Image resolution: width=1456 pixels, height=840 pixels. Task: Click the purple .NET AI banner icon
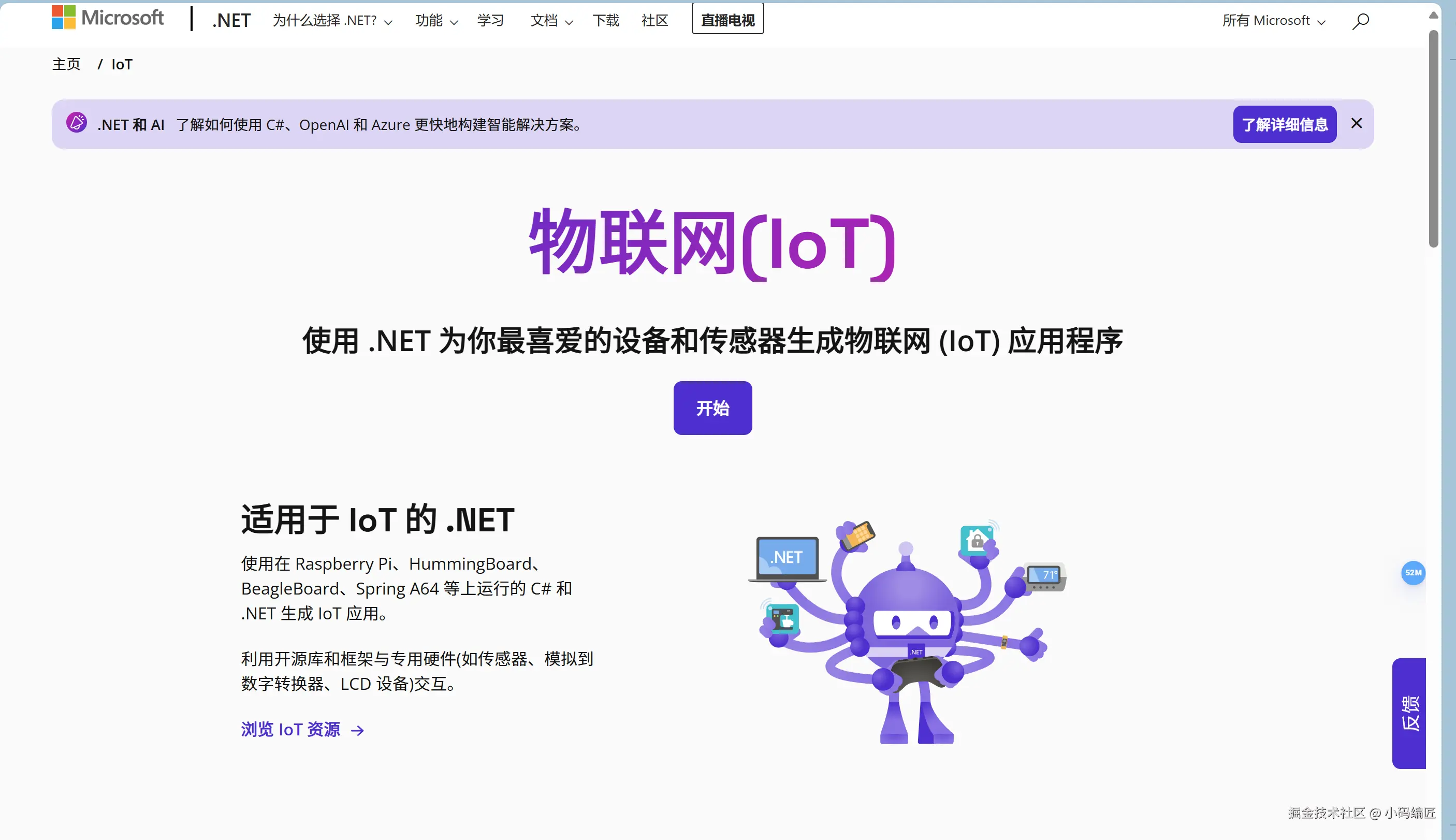click(76, 123)
